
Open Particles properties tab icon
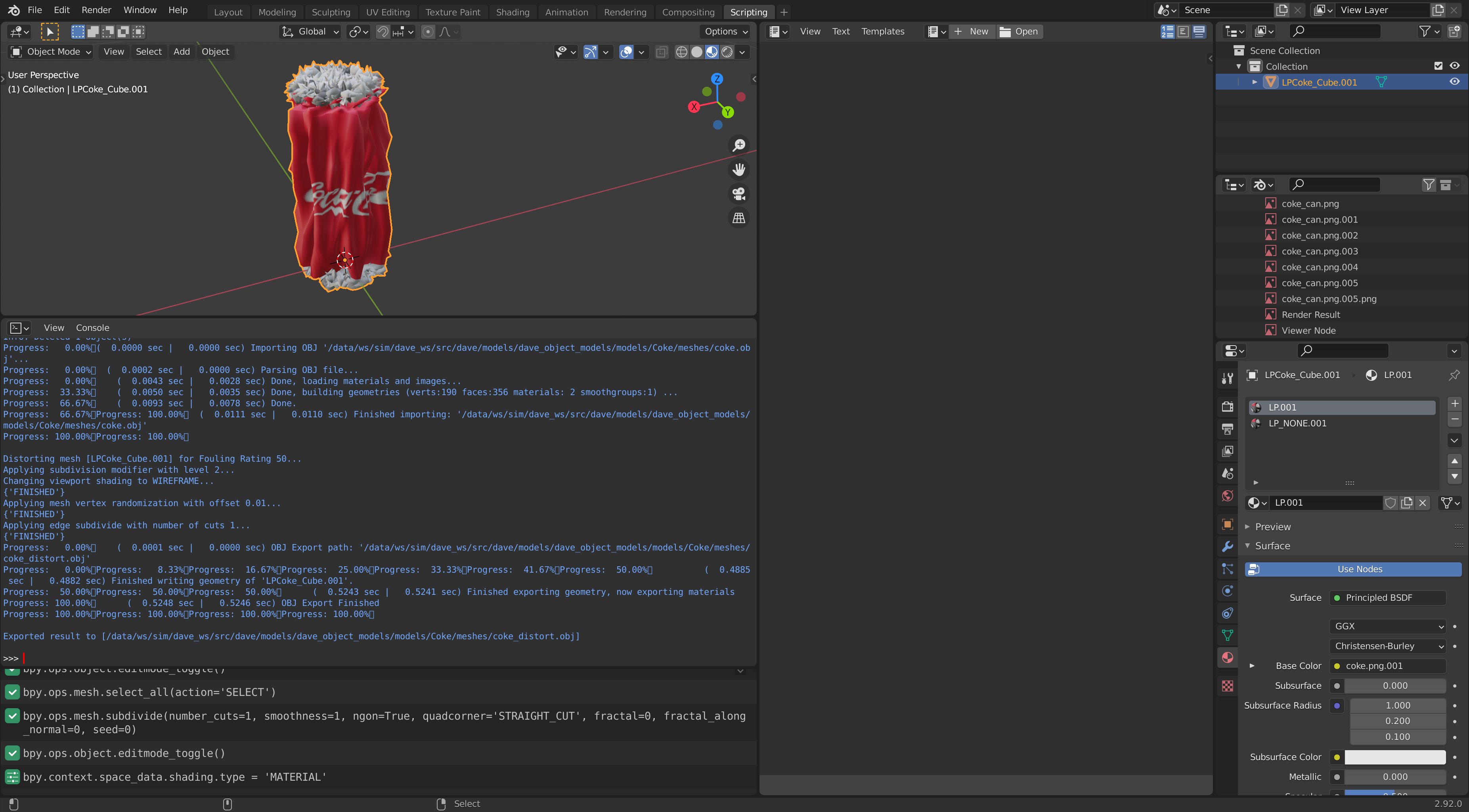[x=1227, y=569]
